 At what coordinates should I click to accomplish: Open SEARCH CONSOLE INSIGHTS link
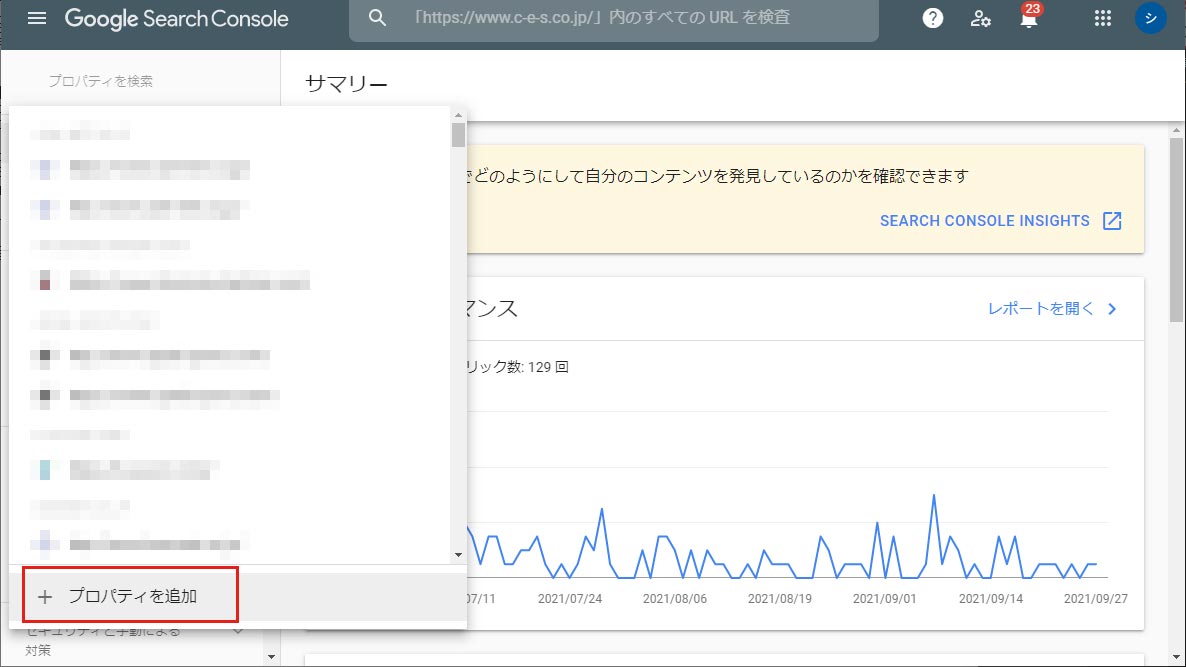(x=984, y=221)
